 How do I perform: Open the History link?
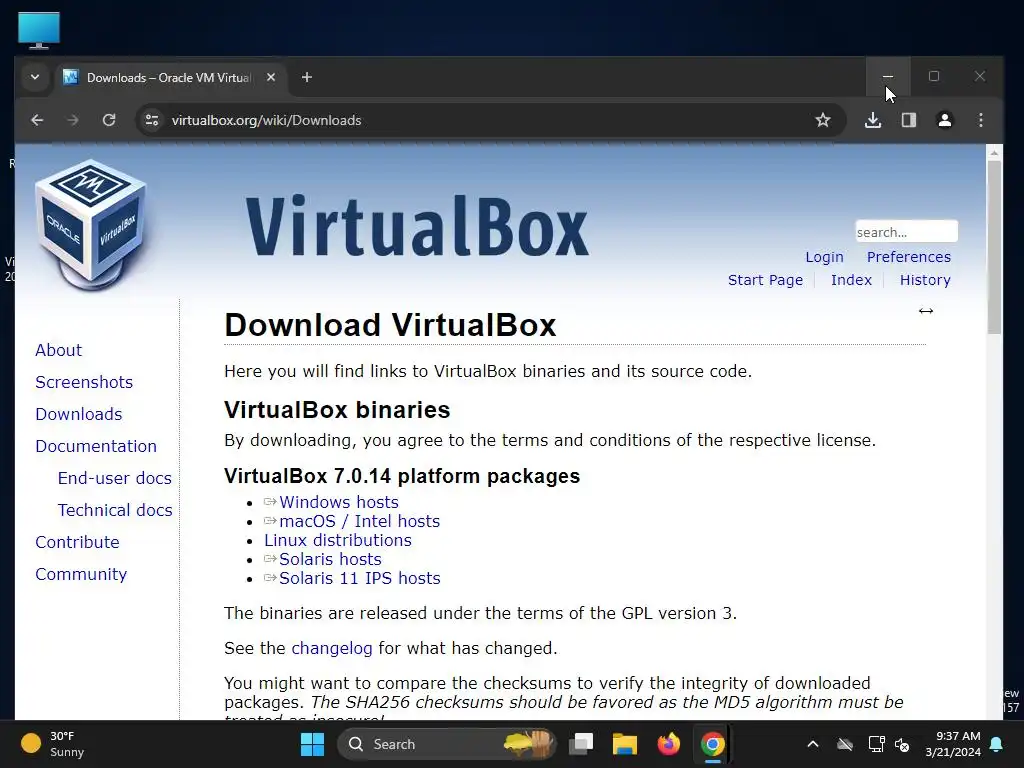tap(925, 280)
